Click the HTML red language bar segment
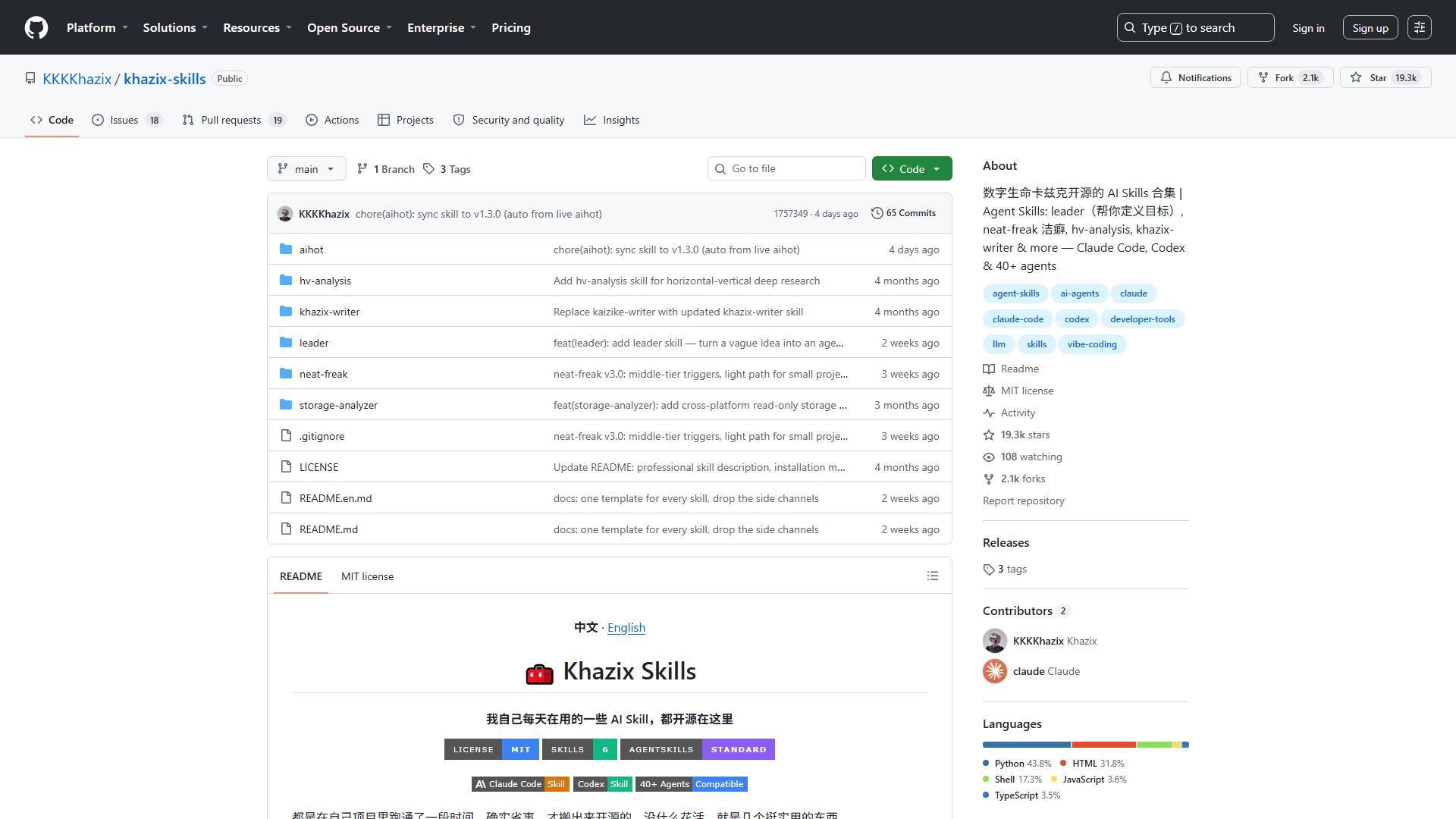The image size is (1456, 819). (1104, 745)
